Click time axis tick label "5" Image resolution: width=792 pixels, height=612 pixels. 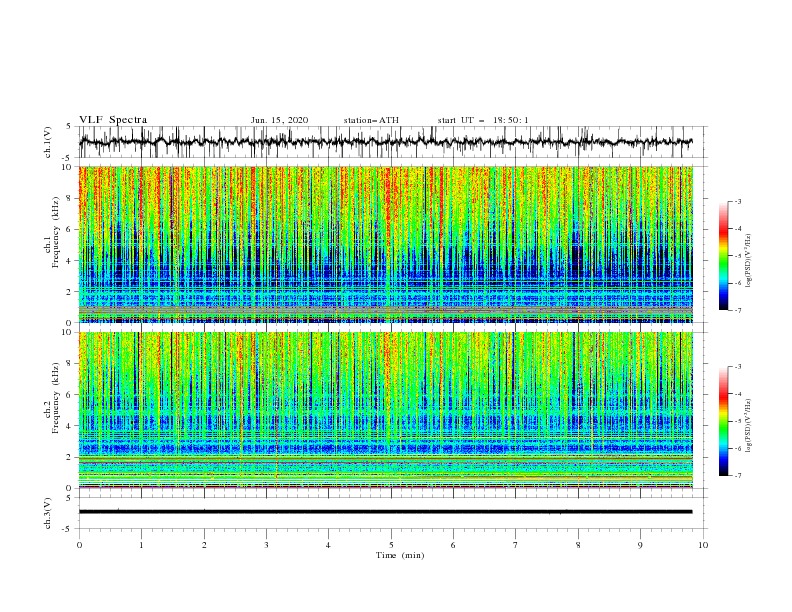coord(391,545)
